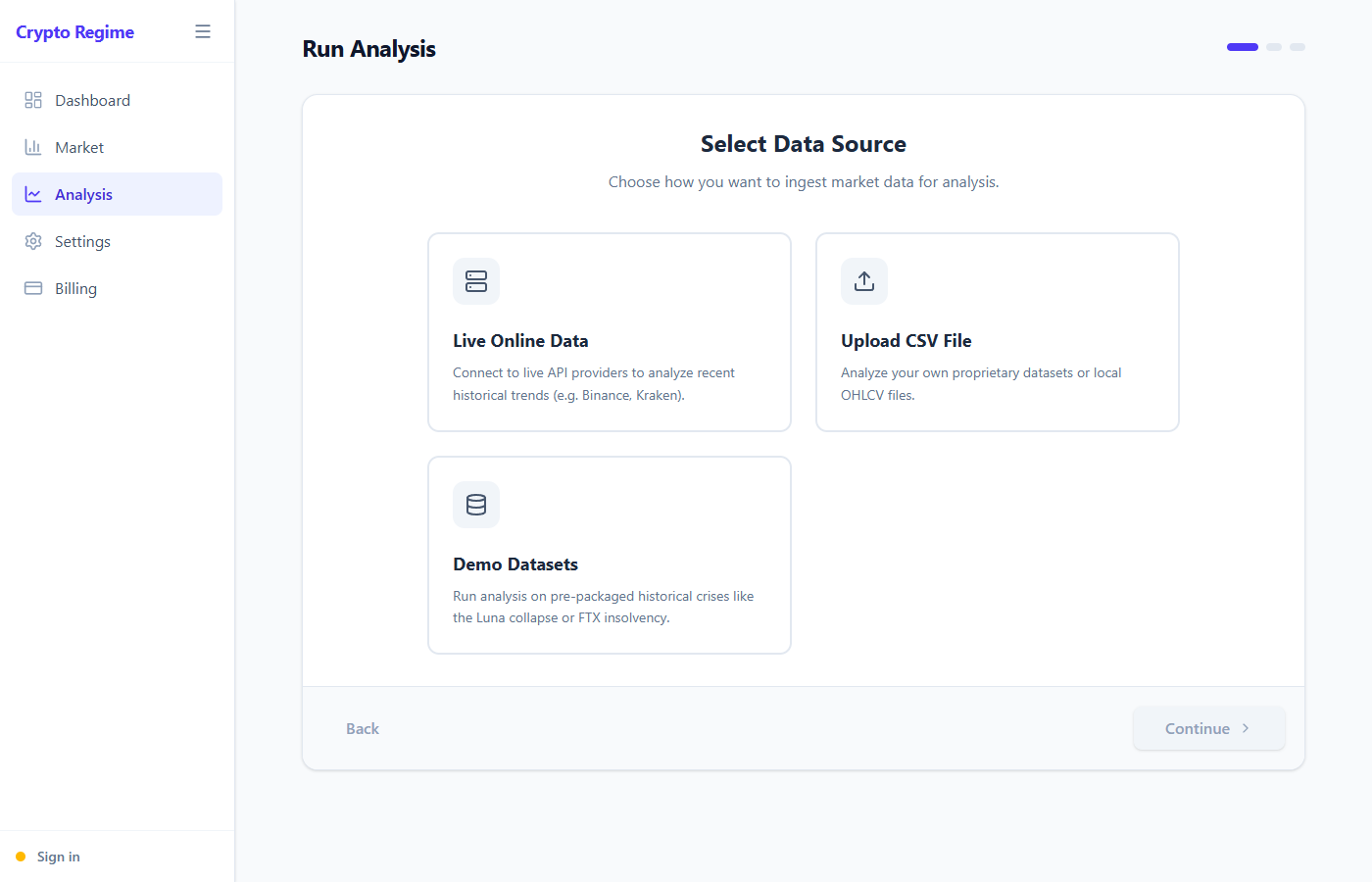Click the first step progress indicator
Screen dimensions: 1372x882
coord(1242,46)
